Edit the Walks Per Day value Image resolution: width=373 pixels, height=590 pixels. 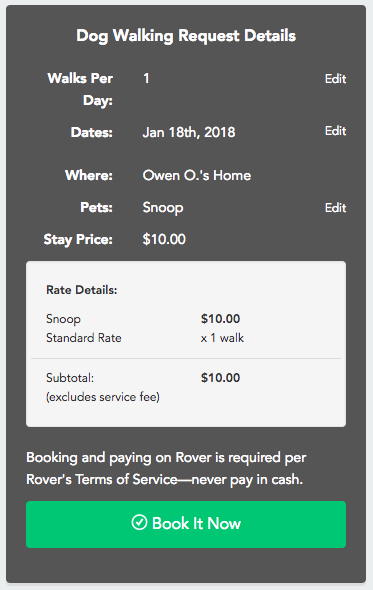click(335, 79)
